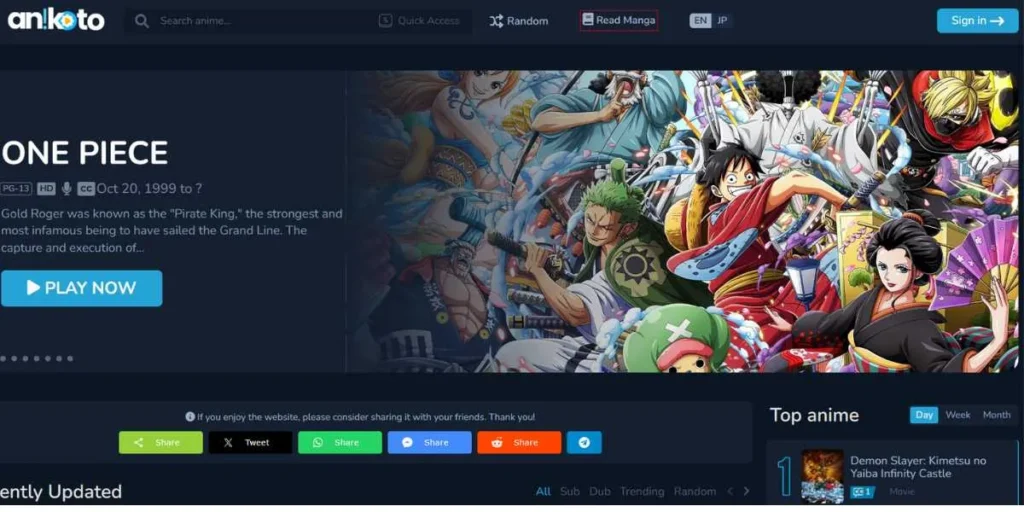The width and height of the screenshot is (1024, 512).
Task: Select the first carousel slide dot
Action: (3, 359)
